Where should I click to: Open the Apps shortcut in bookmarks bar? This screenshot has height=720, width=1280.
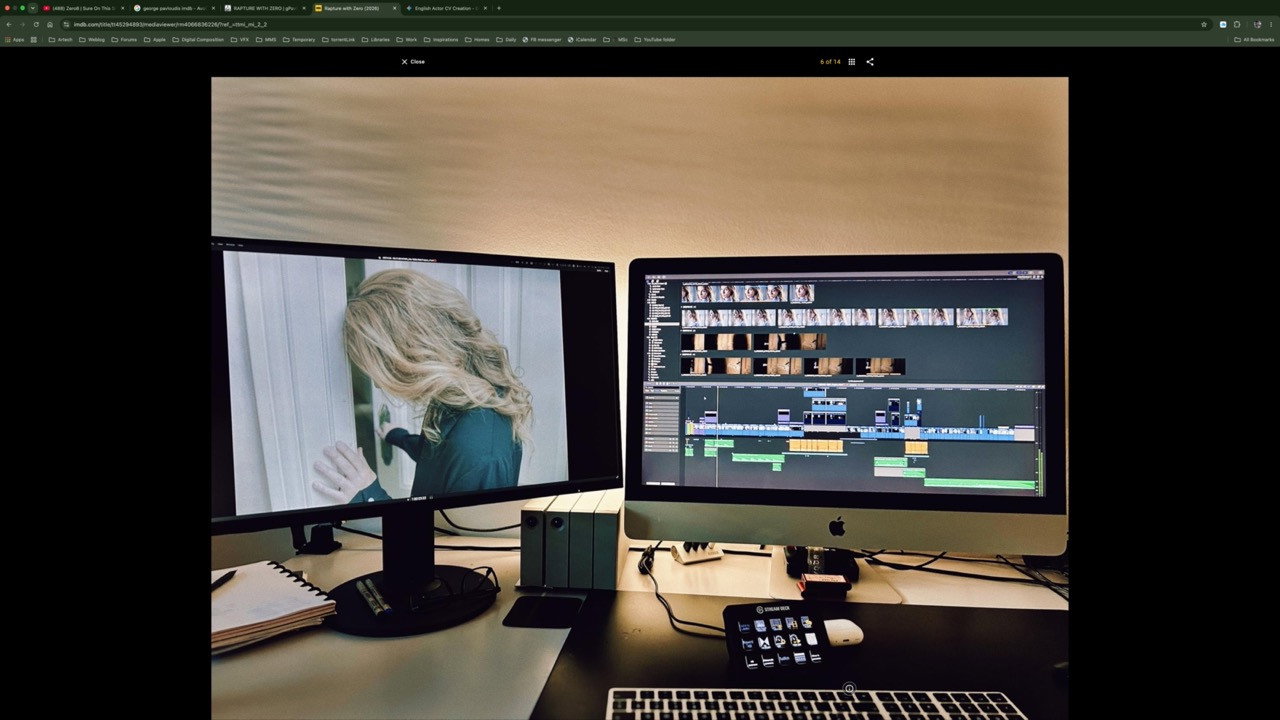pos(14,40)
